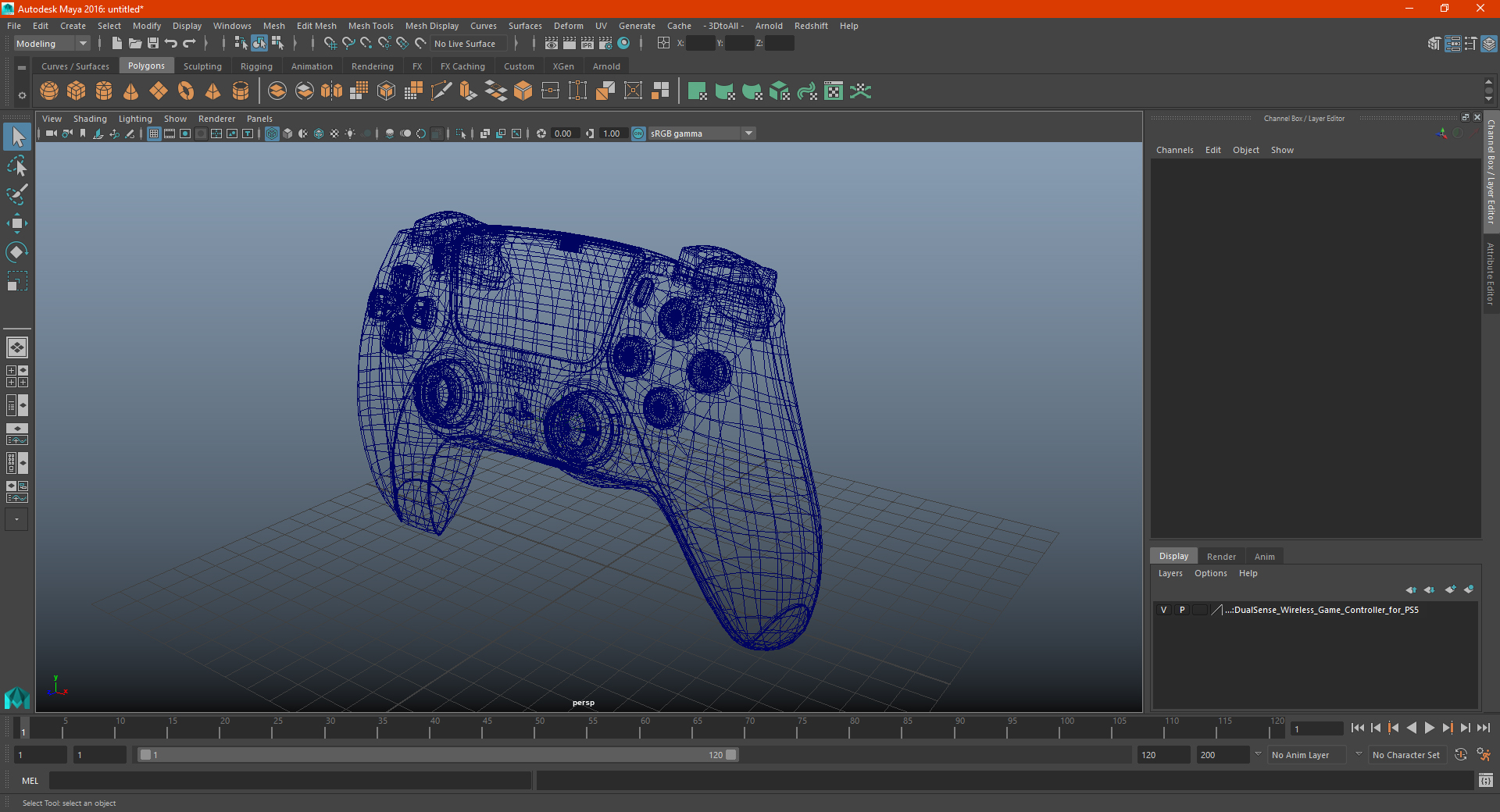Toggle Auto Keyframe button

[x=1461, y=755]
